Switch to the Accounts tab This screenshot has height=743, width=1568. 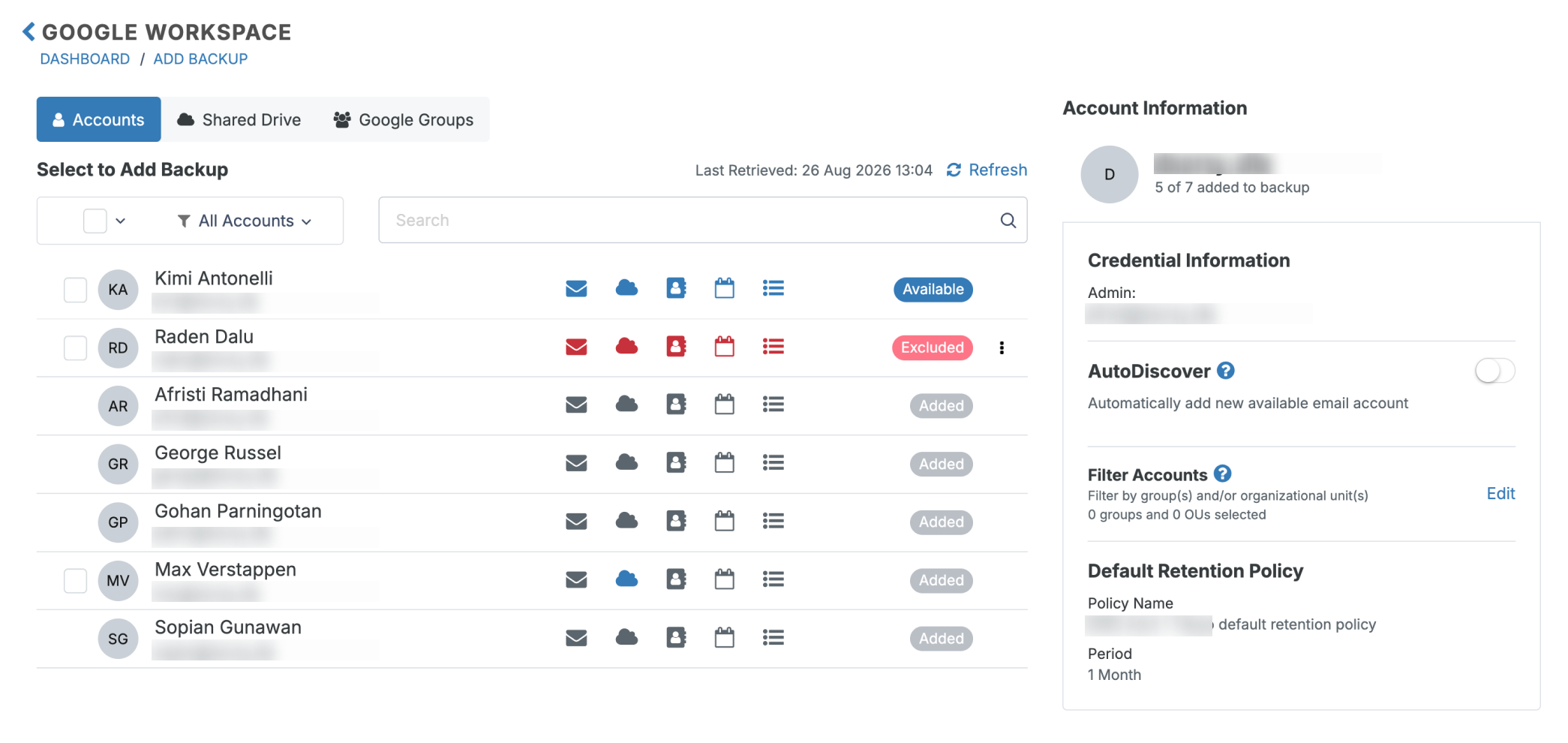point(98,119)
